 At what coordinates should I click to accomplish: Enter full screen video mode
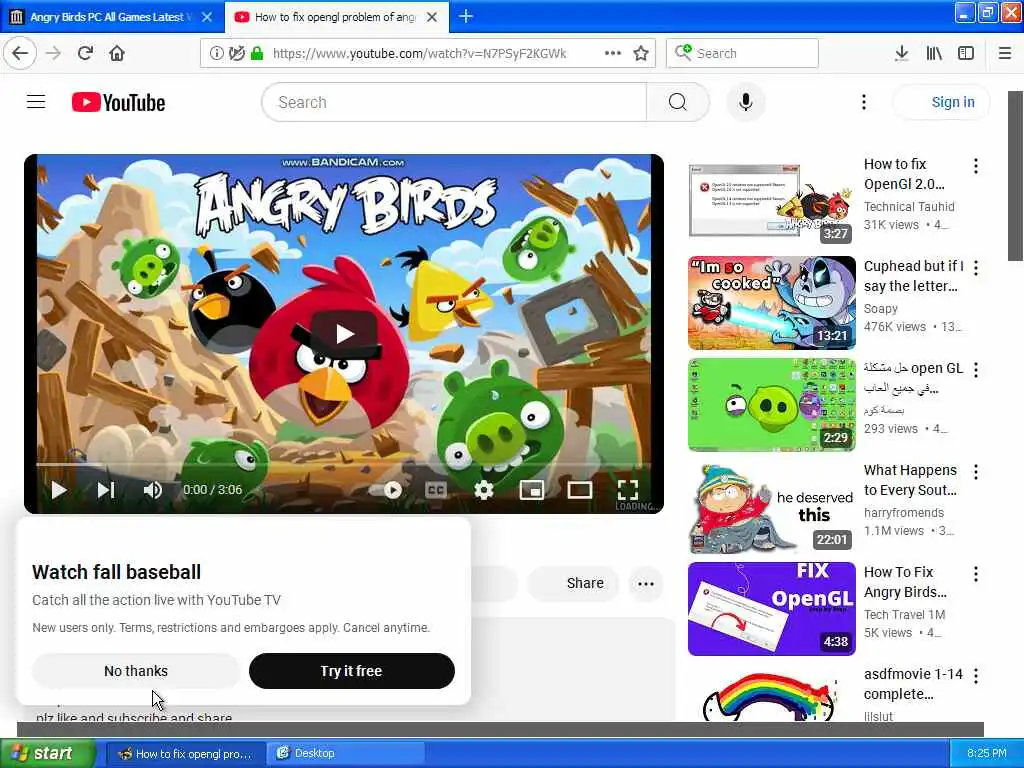(x=628, y=490)
